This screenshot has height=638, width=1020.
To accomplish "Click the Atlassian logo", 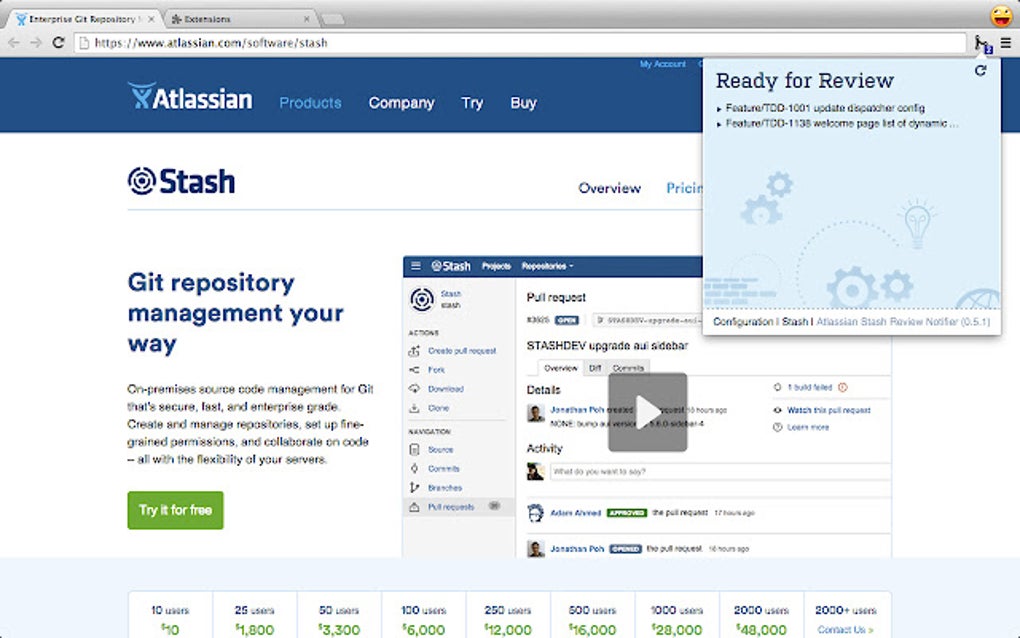I will tap(190, 98).
